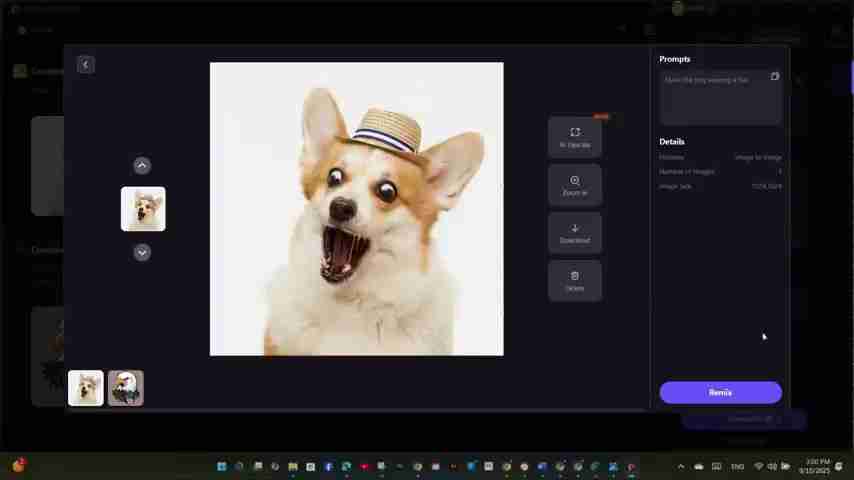Open the notification center icon
854x480 pixels.
pyautogui.click(x=839, y=466)
